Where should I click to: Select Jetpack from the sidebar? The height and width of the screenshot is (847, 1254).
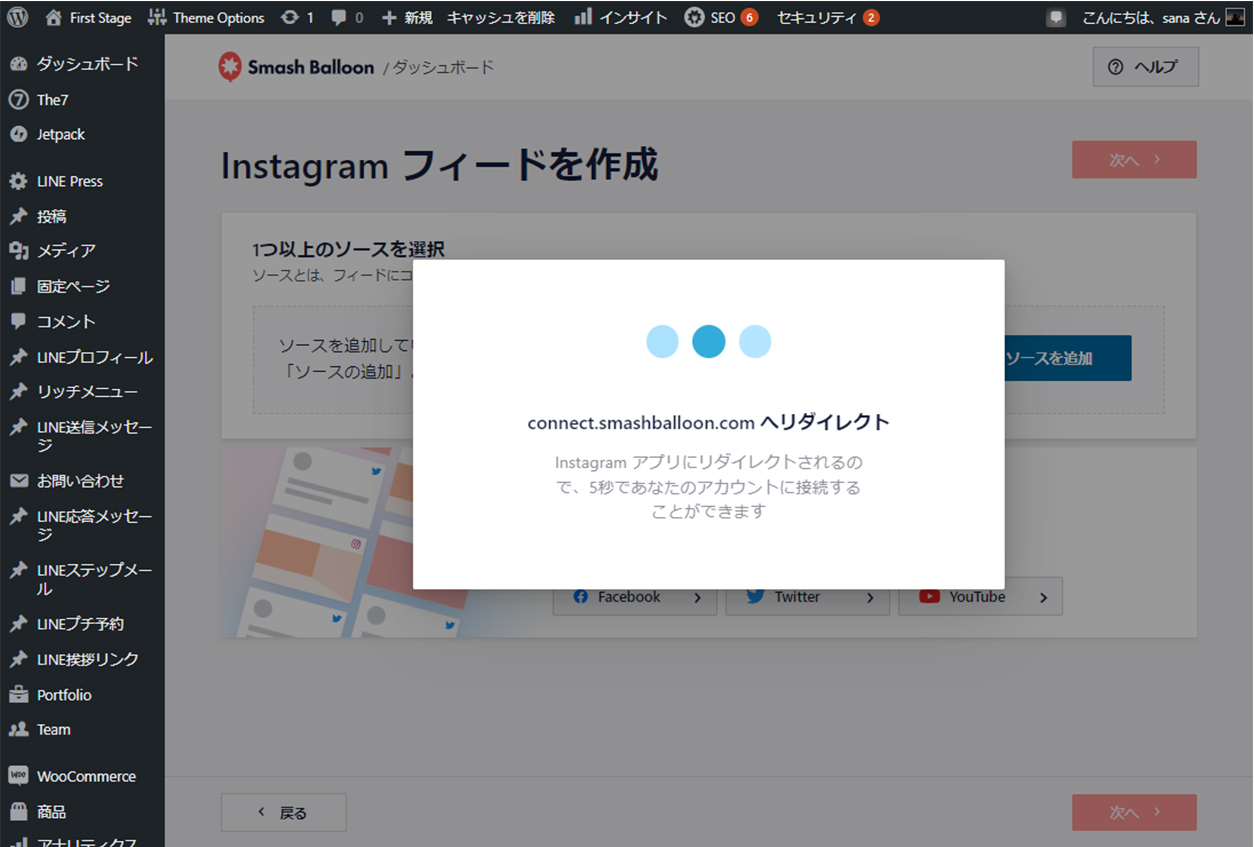point(60,134)
